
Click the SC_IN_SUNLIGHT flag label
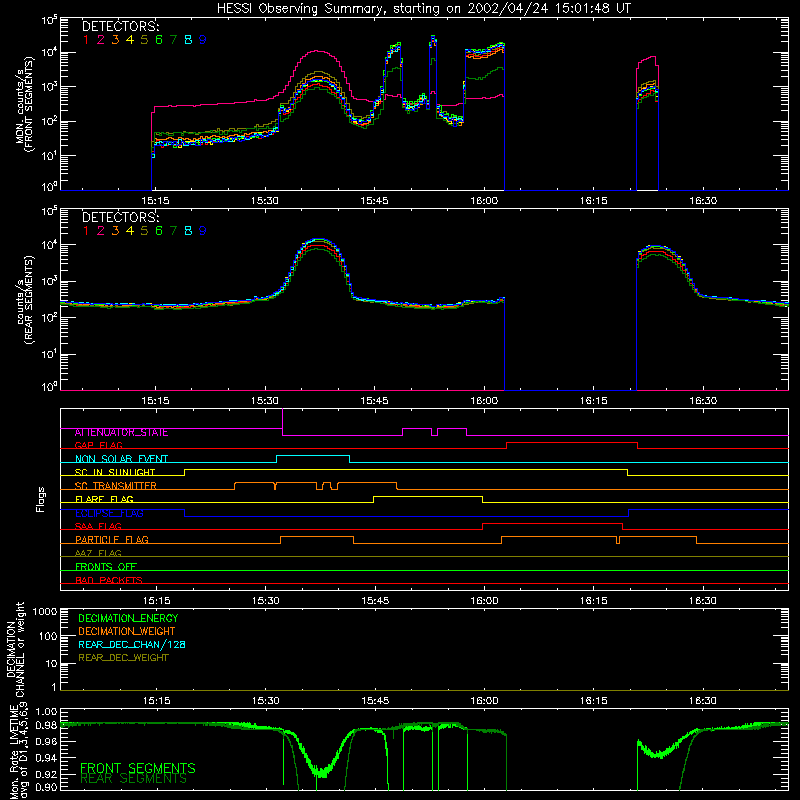click(x=115, y=472)
